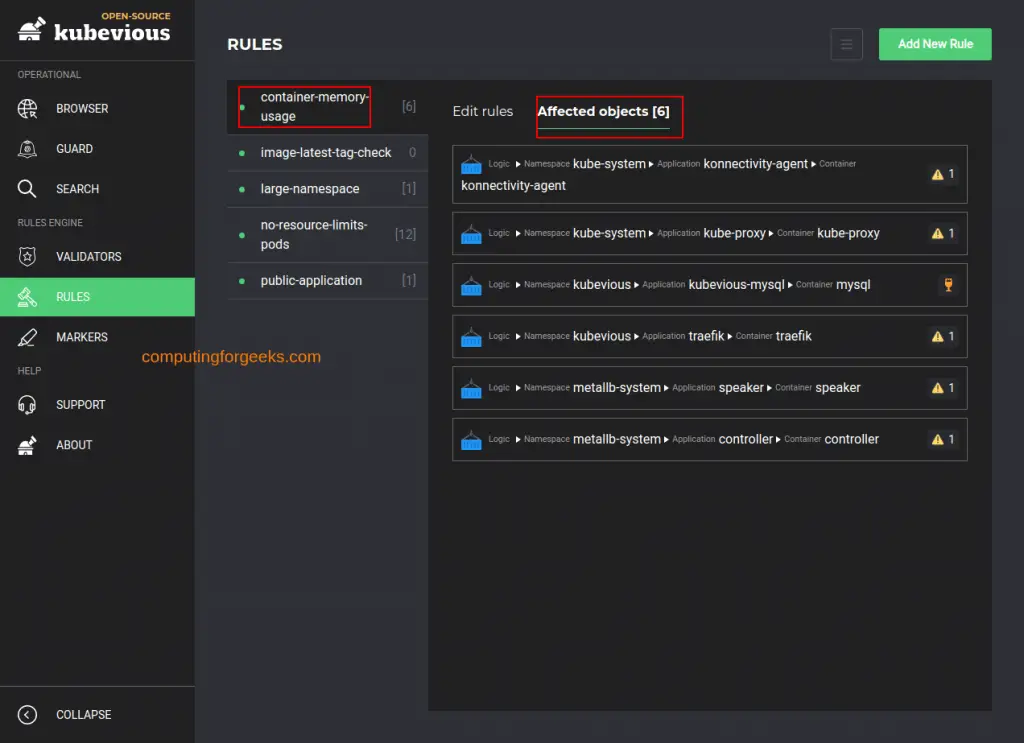Click the Guard siren icon
Screen dimensions: 1024x743
[x=27, y=149]
